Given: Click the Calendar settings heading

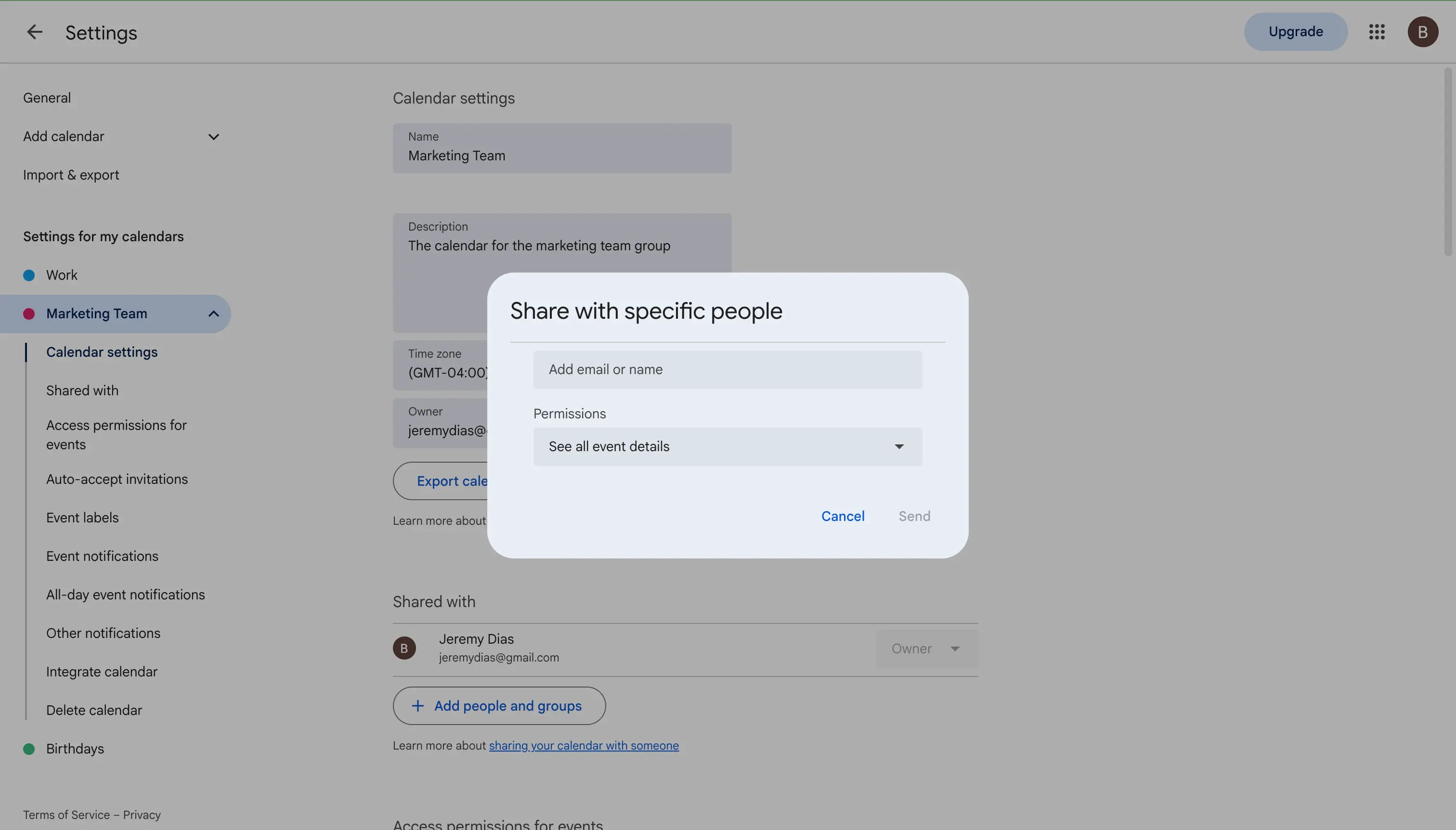Looking at the screenshot, I should tap(454, 99).
